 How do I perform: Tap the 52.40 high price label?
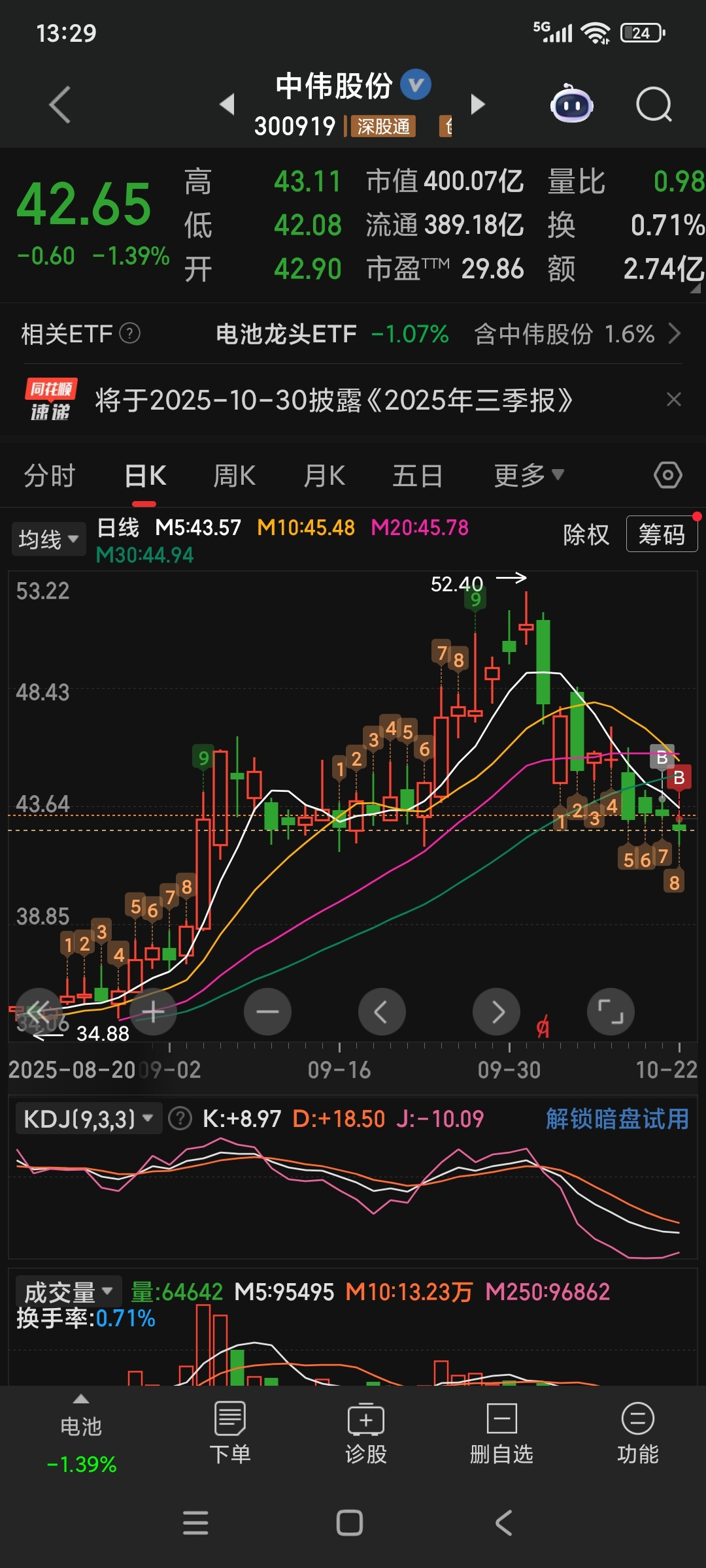click(457, 583)
